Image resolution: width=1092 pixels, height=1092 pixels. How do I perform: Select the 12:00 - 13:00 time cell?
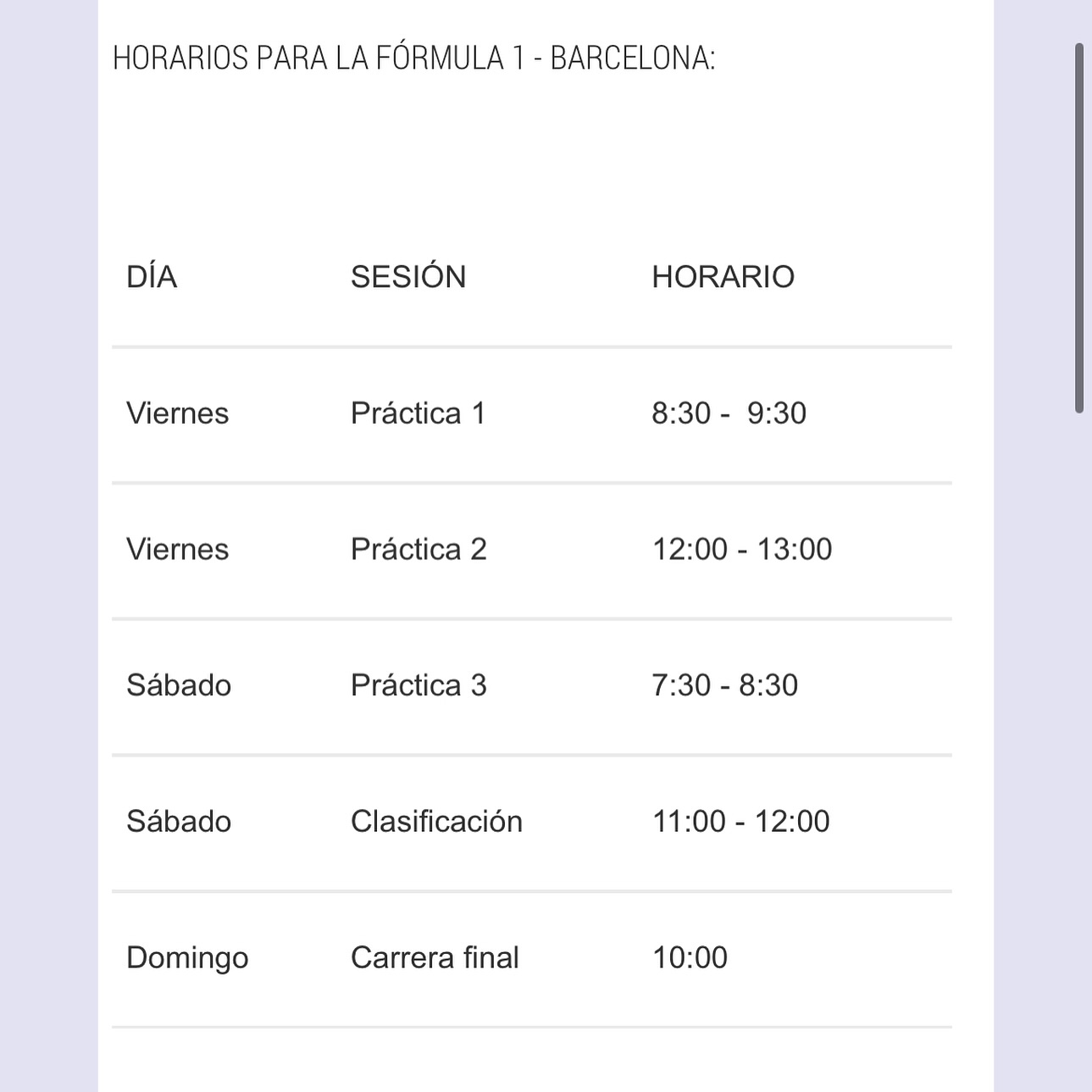(741, 550)
